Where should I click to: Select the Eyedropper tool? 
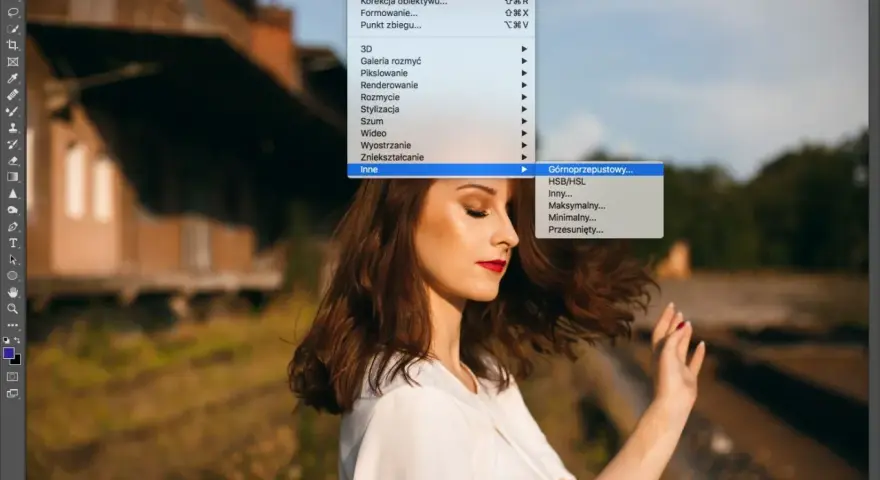pos(12,78)
